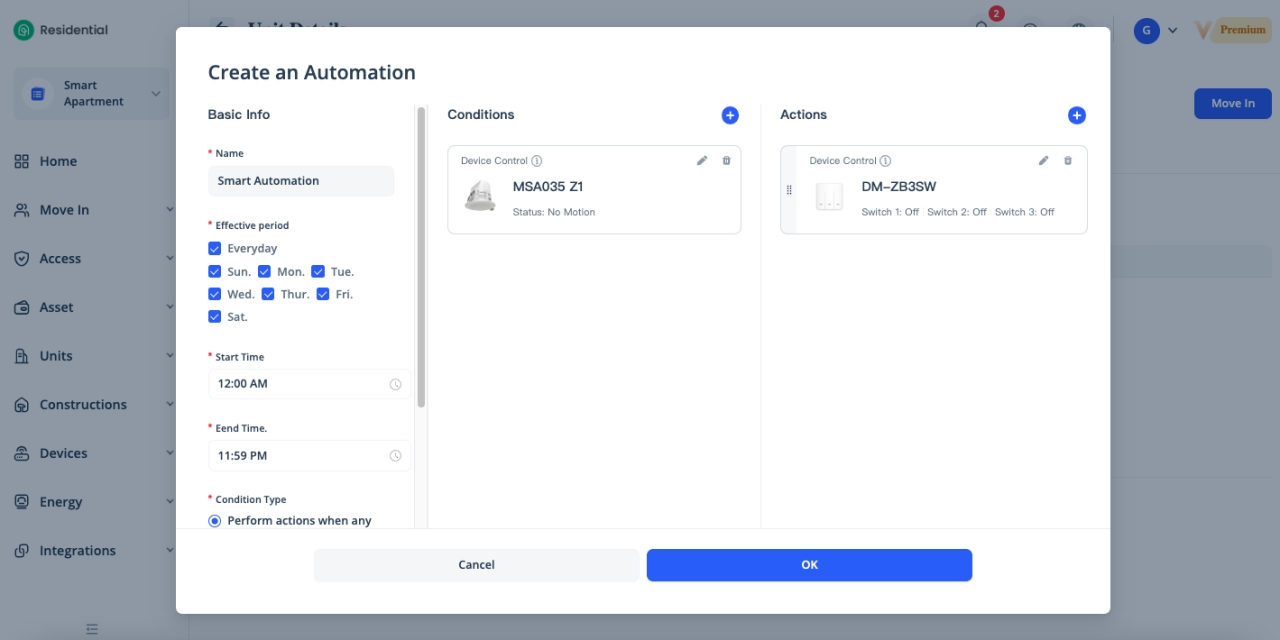The height and width of the screenshot is (640, 1280).
Task: Open the Start Time picker
Action: point(309,384)
